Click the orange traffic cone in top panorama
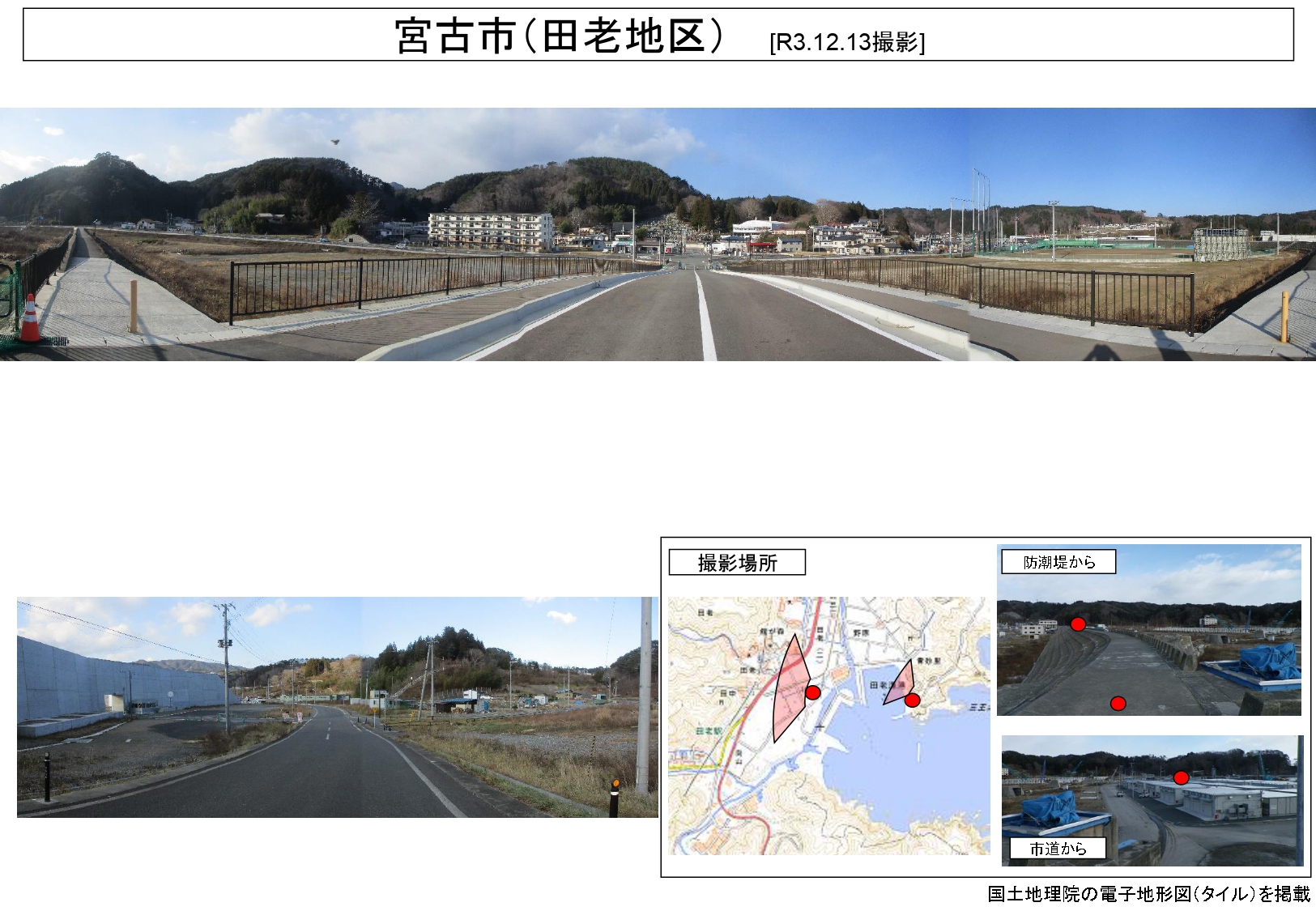1316x911 pixels. point(30,318)
